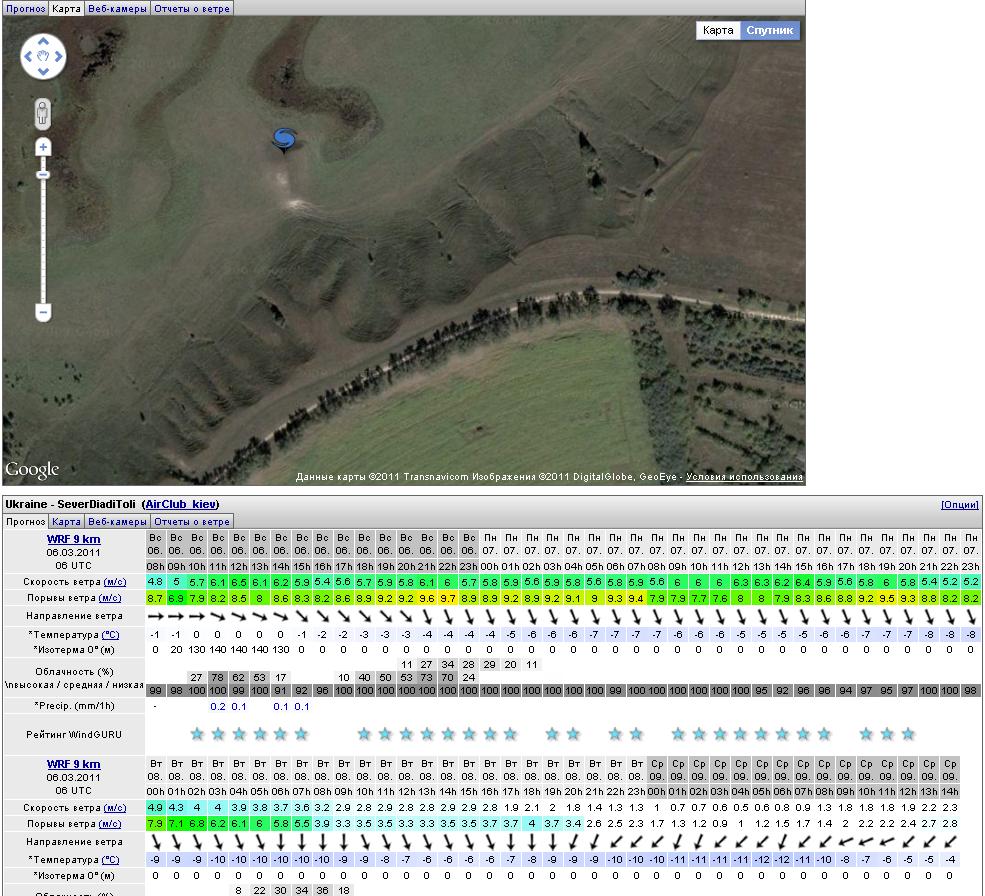Change temperature units via °C link
The height and width of the screenshot is (896, 985).
[110, 634]
